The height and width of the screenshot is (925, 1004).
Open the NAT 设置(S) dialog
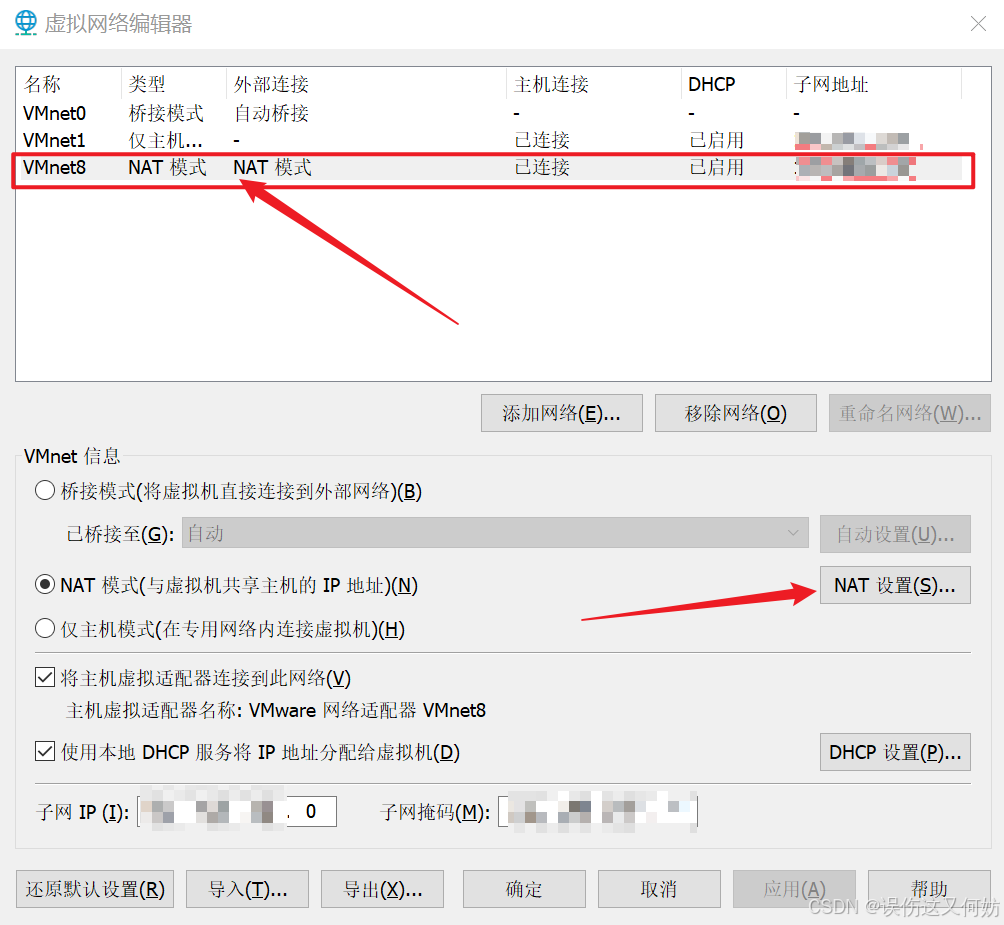[x=894, y=584]
